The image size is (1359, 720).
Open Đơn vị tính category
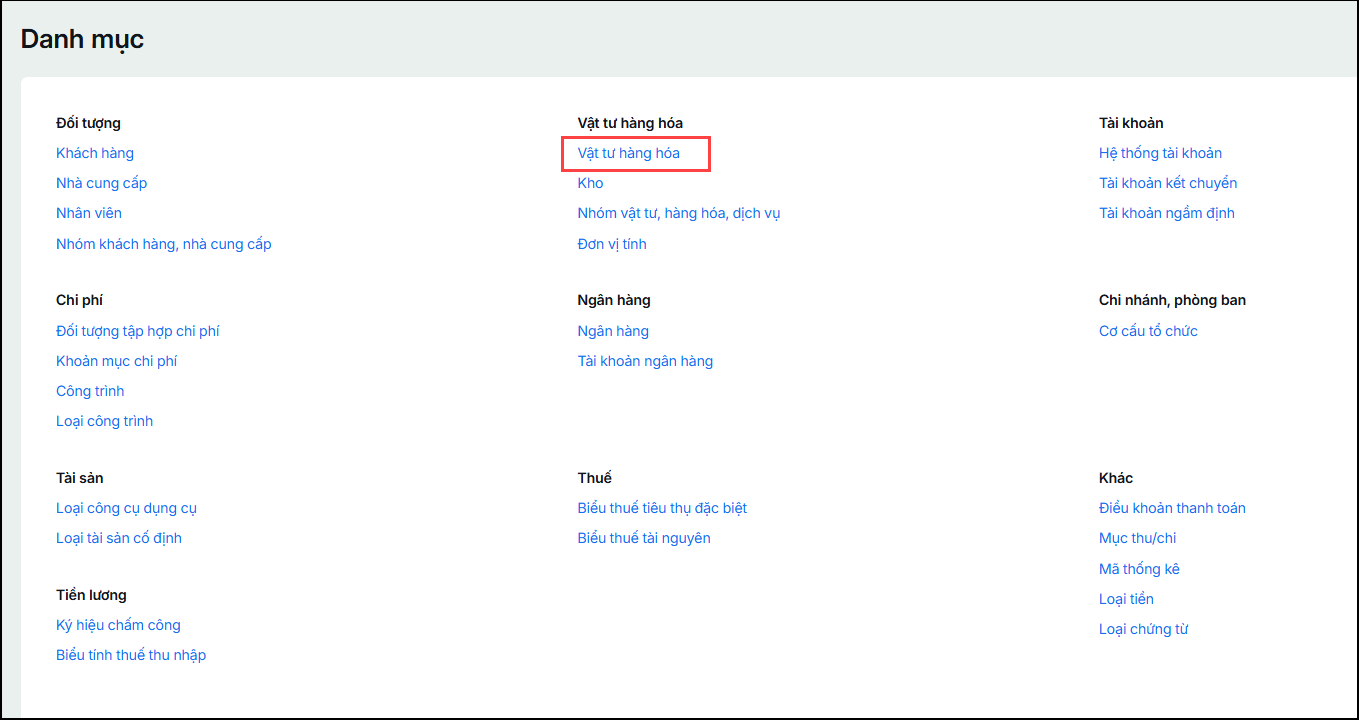click(612, 244)
